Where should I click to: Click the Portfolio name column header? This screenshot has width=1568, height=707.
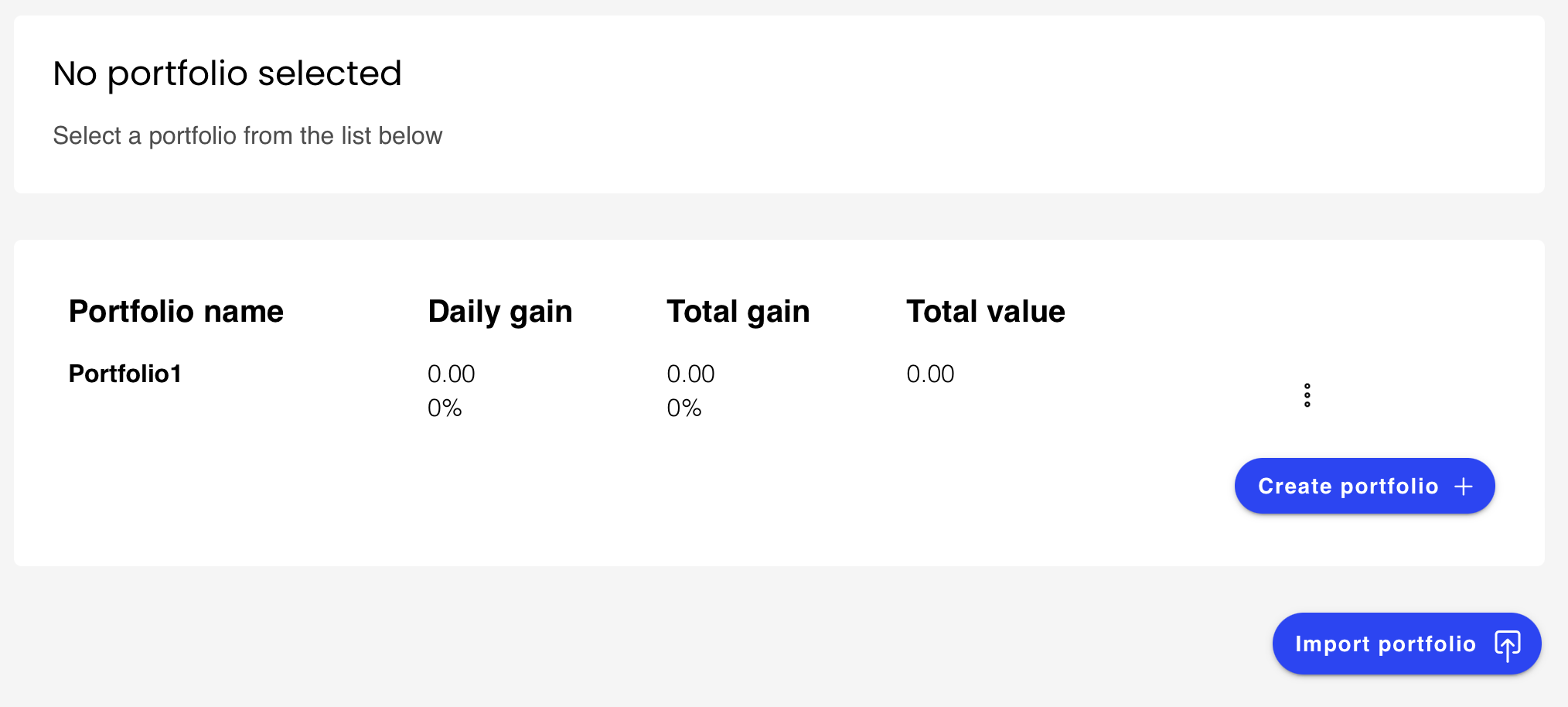point(176,312)
